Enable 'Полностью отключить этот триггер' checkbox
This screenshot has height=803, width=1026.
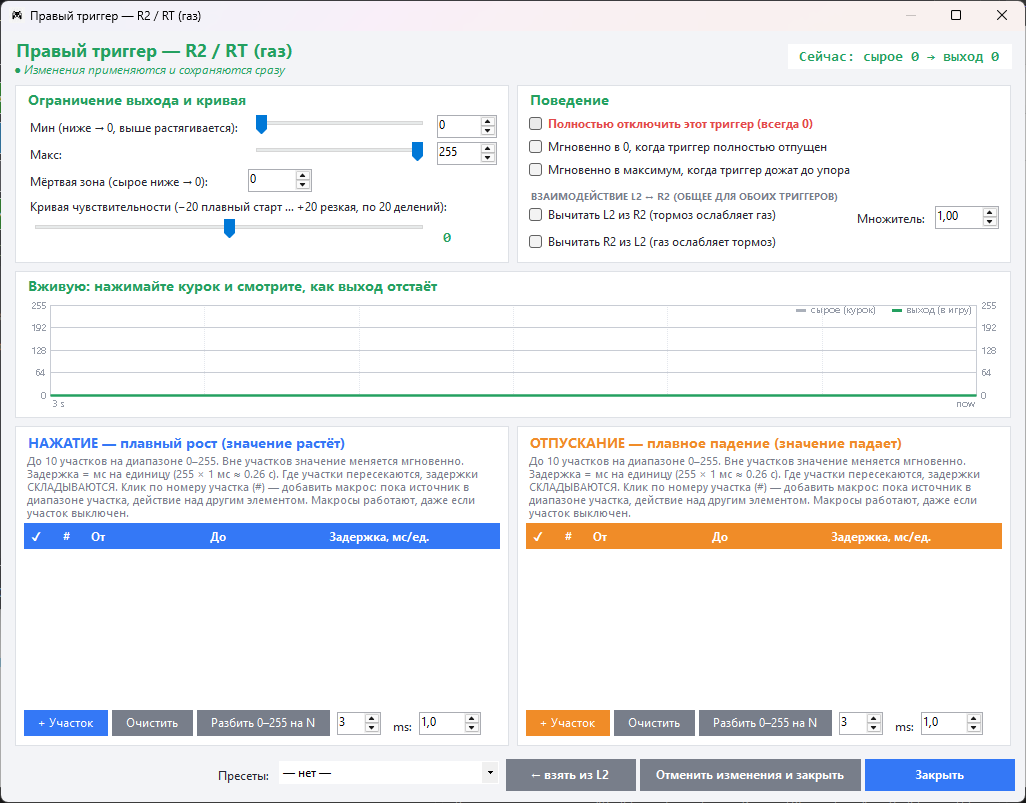point(535,124)
